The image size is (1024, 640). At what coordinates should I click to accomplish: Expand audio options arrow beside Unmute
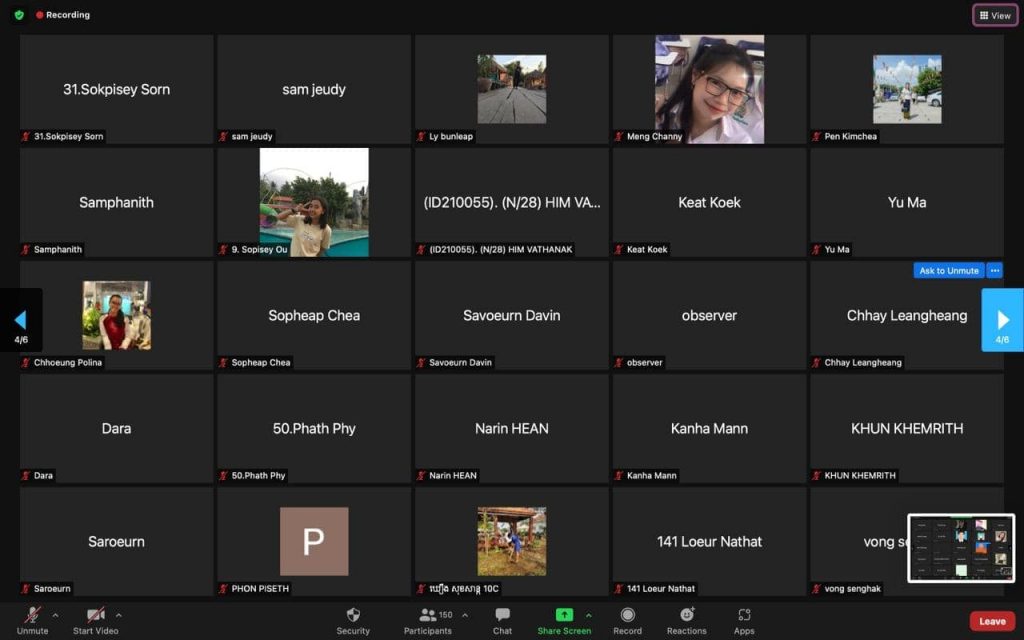pyautogui.click(x=55, y=615)
